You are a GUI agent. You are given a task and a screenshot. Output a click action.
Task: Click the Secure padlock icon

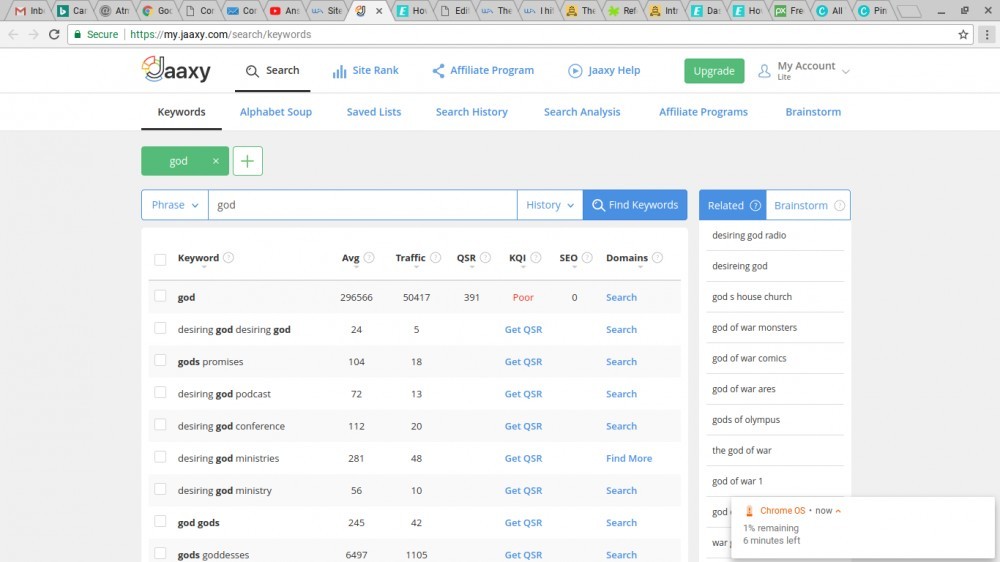pyautogui.click(x=77, y=34)
